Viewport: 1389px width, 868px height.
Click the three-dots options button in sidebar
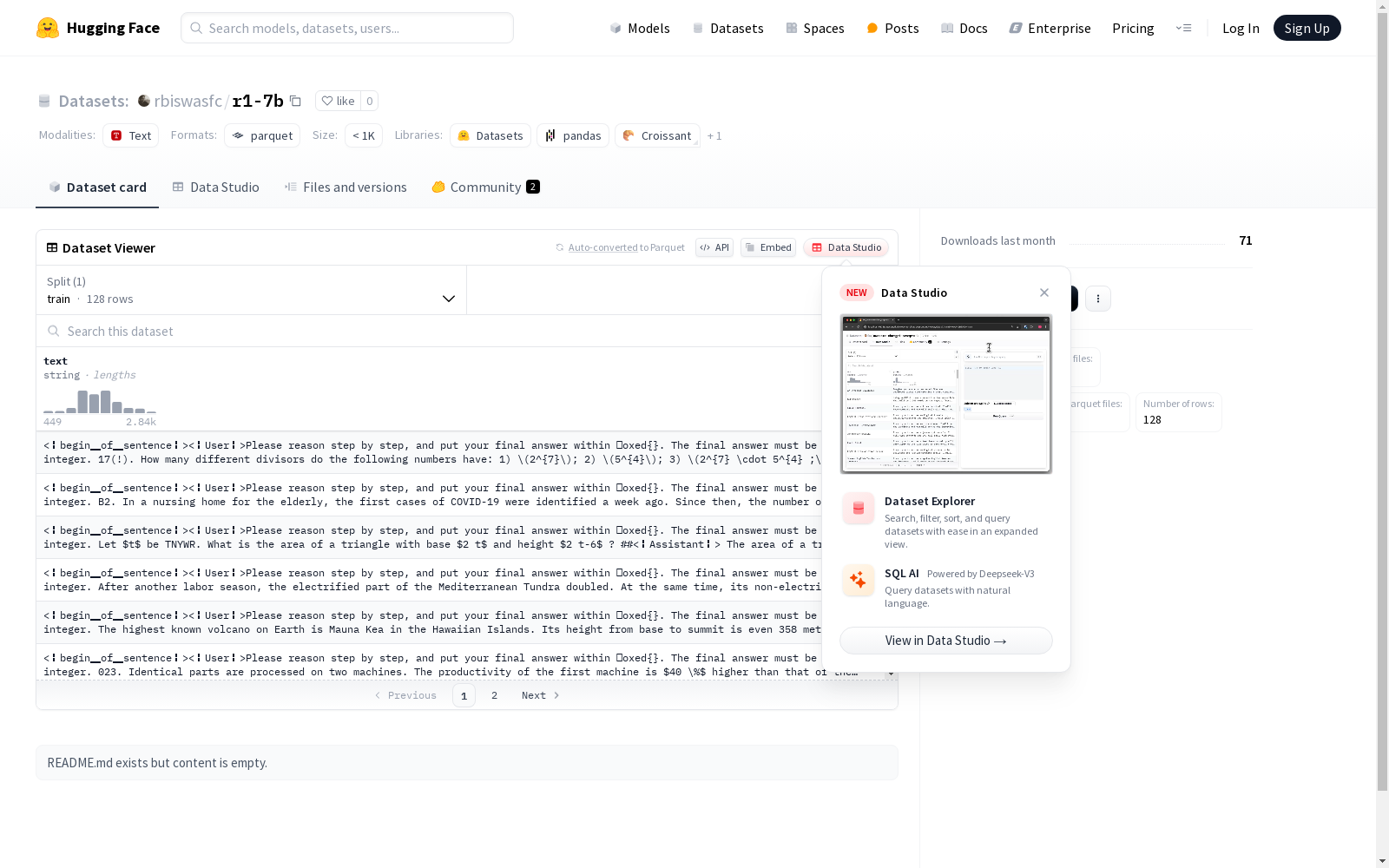tap(1098, 299)
